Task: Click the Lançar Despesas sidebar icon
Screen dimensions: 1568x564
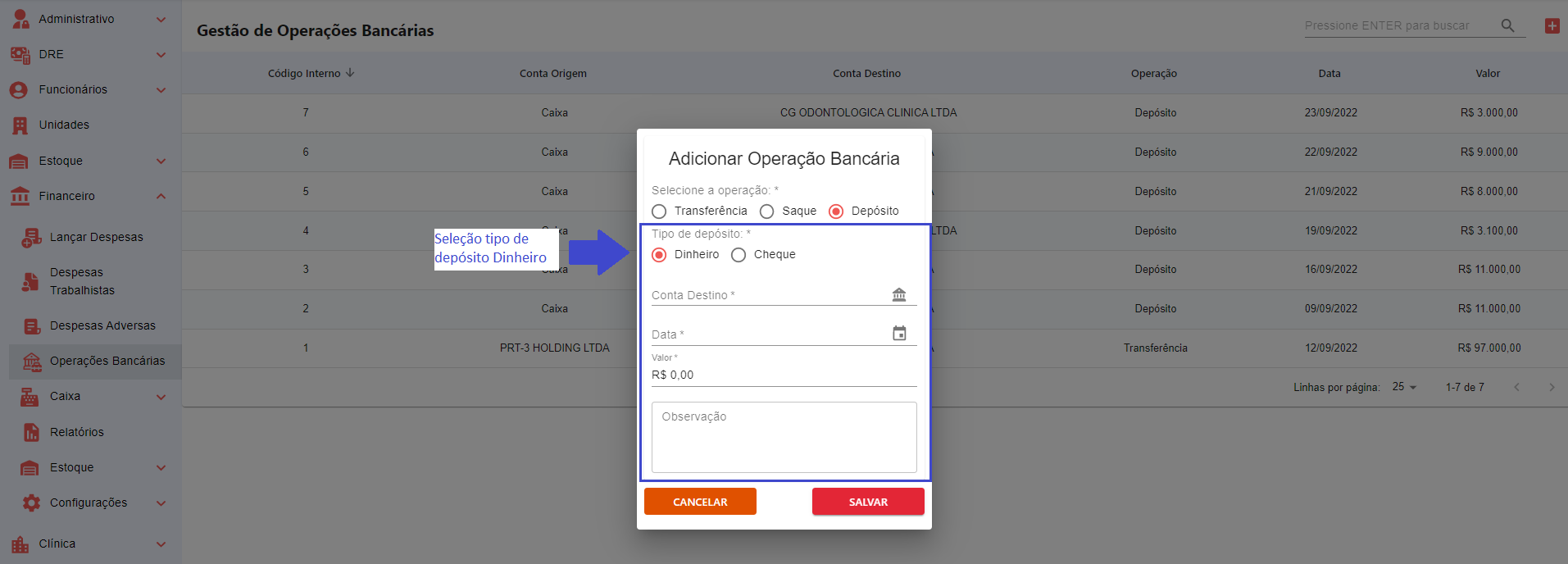Action: click(x=31, y=238)
